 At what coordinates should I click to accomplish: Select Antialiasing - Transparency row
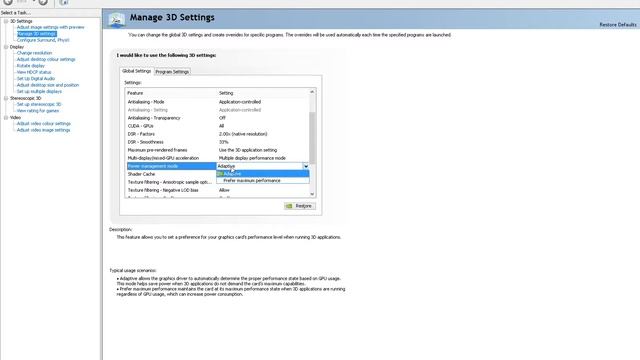[x=217, y=118]
